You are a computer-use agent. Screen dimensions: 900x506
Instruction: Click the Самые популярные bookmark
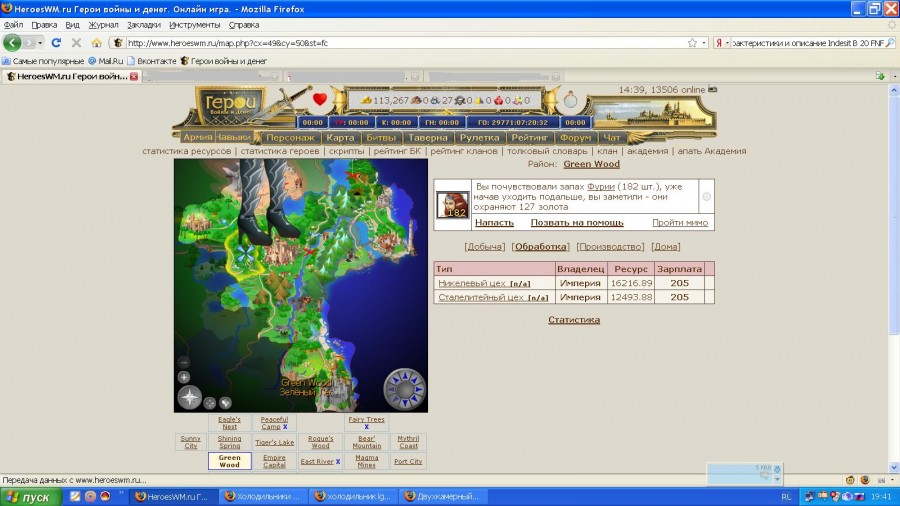(x=43, y=61)
